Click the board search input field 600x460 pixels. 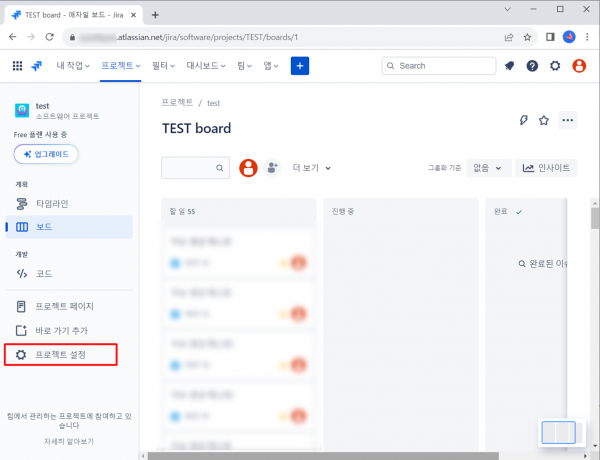coord(190,168)
